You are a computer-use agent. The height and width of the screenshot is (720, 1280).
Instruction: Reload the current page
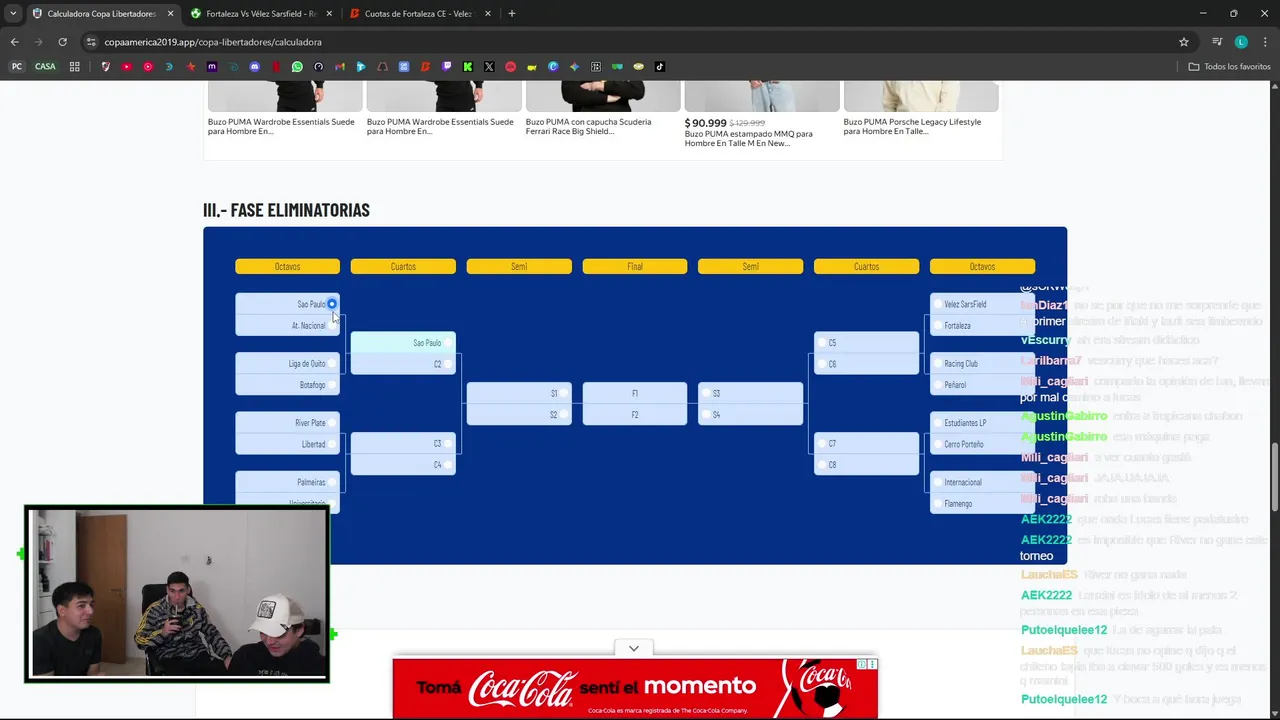(62, 42)
